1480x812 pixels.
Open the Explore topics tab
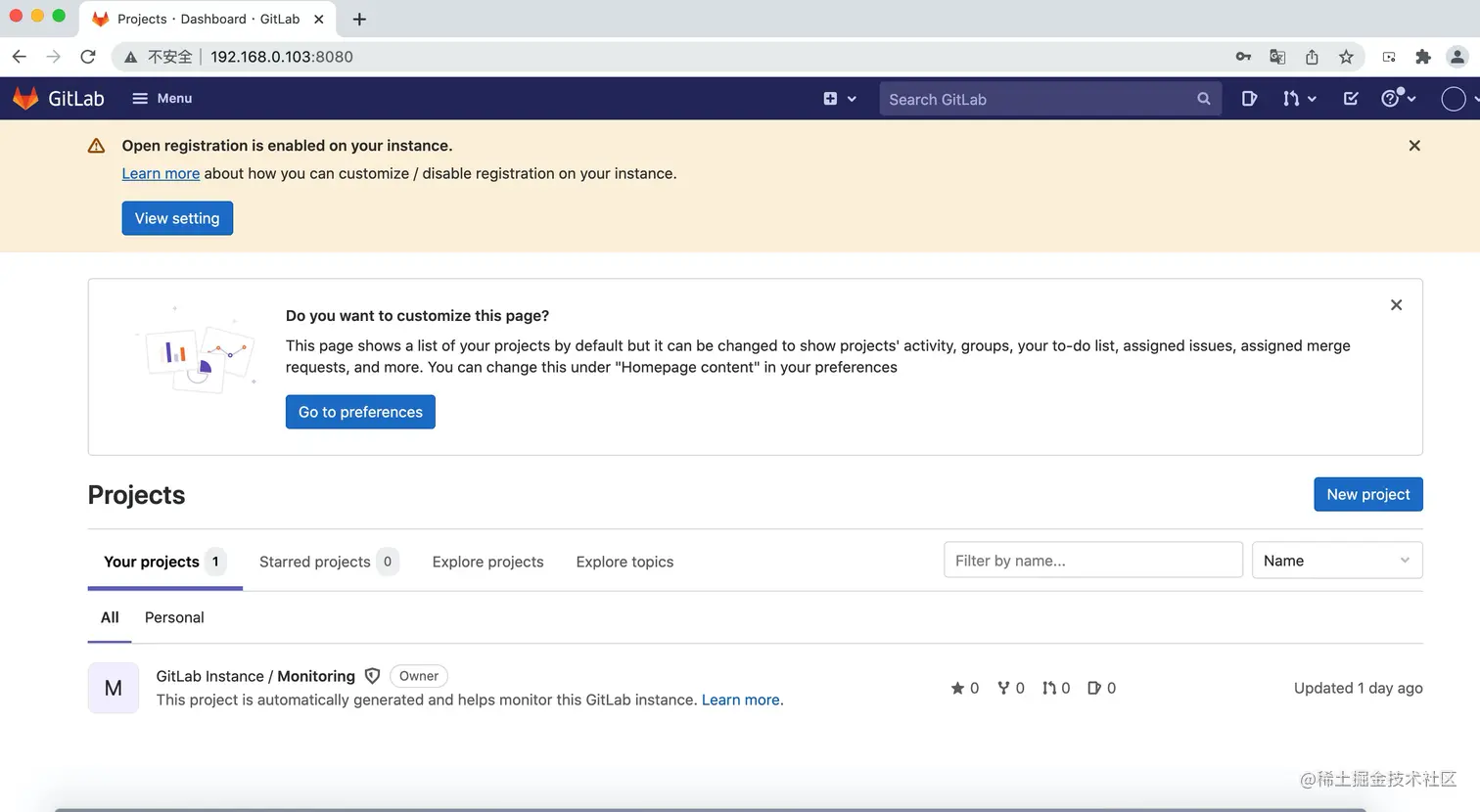coord(624,562)
